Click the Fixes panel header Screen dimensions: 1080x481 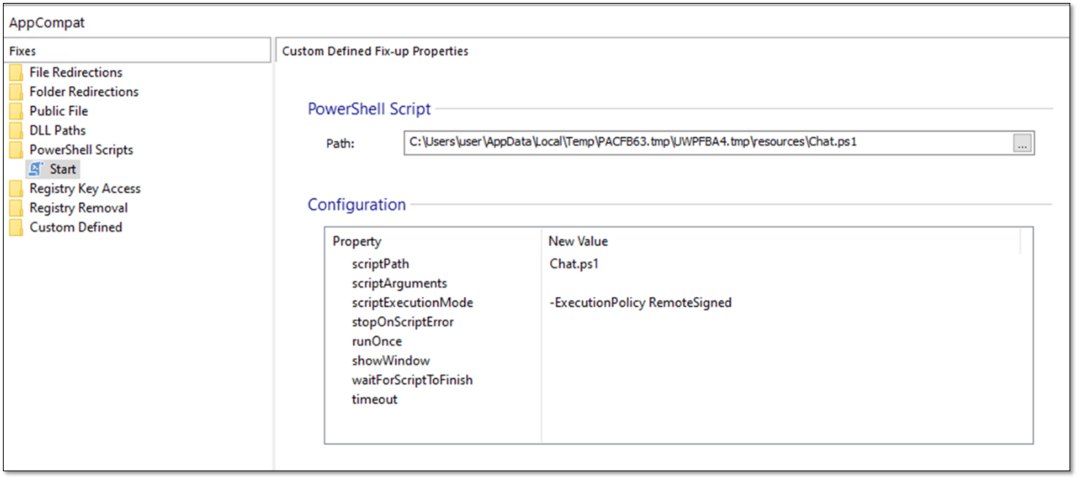tap(136, 51)
